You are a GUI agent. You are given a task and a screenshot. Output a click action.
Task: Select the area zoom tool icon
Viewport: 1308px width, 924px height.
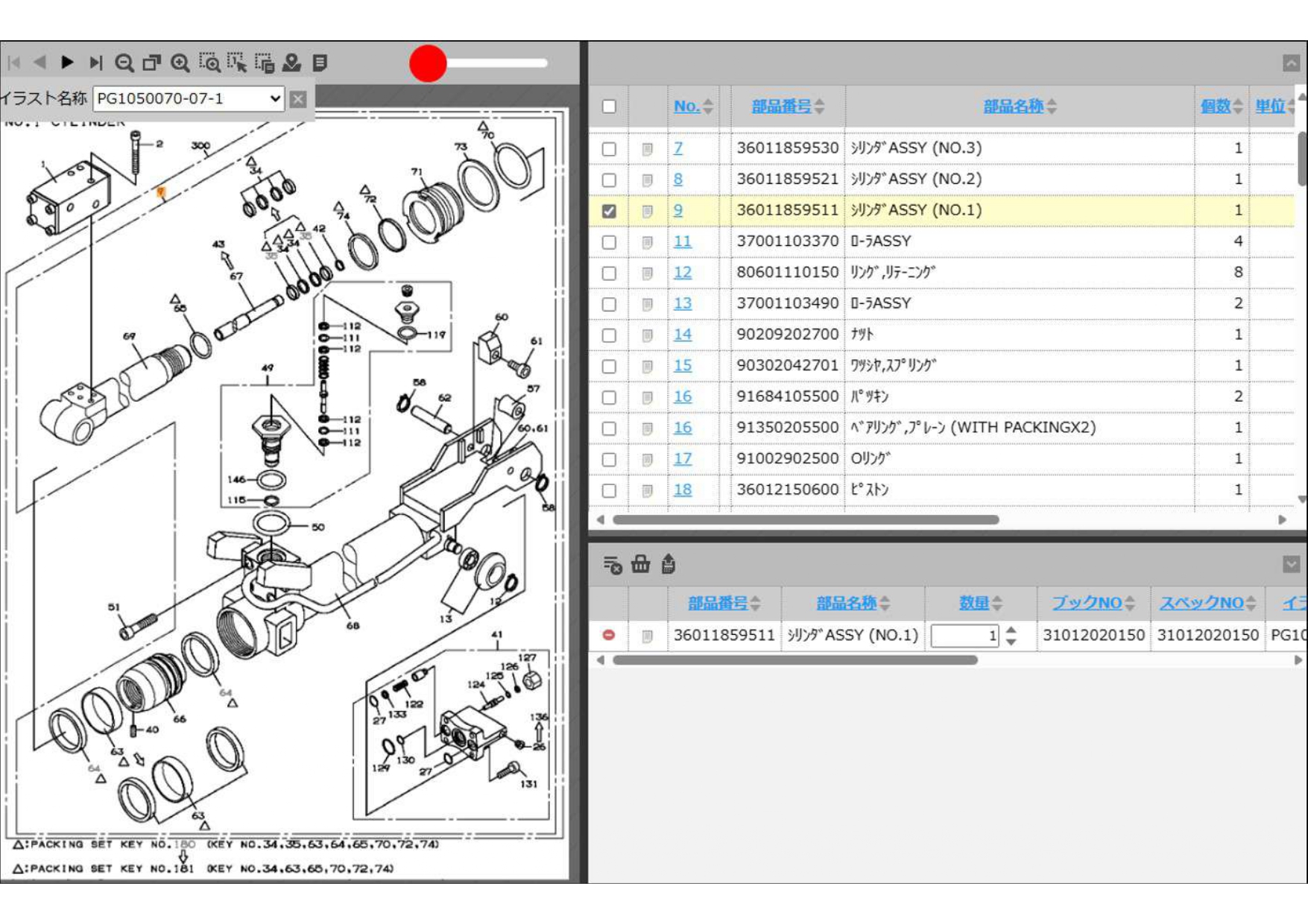click(x=209, y=63)
